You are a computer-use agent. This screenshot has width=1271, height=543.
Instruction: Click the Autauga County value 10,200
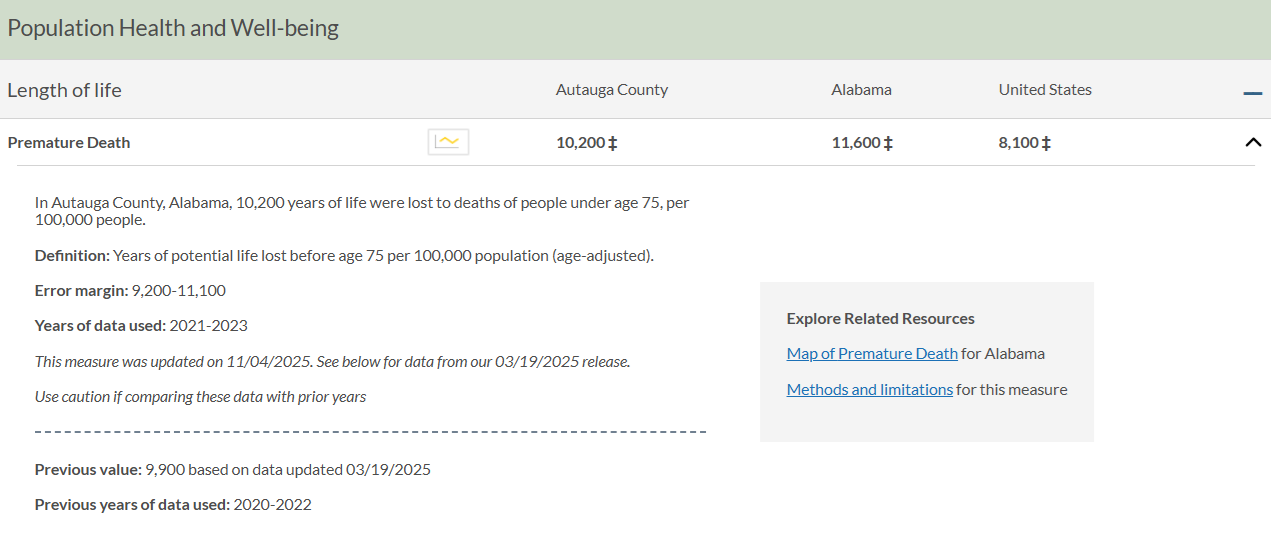click(580, 143)
